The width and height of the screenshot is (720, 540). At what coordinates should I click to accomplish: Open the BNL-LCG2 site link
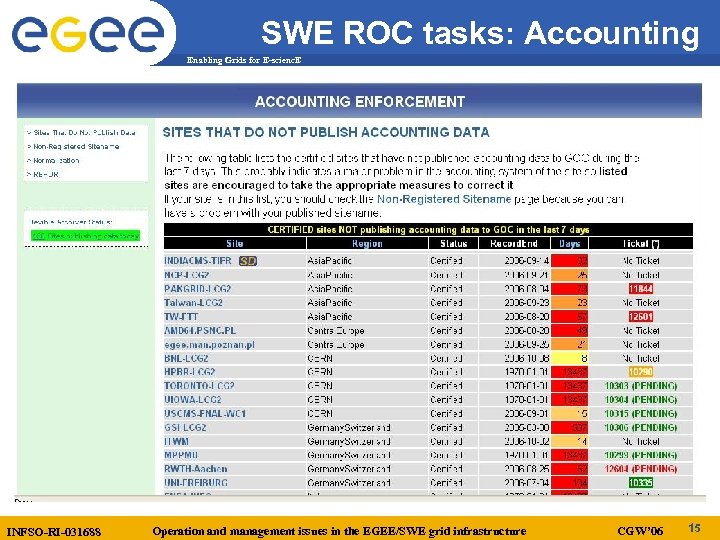pyautogui.click(x=186, y=358)
